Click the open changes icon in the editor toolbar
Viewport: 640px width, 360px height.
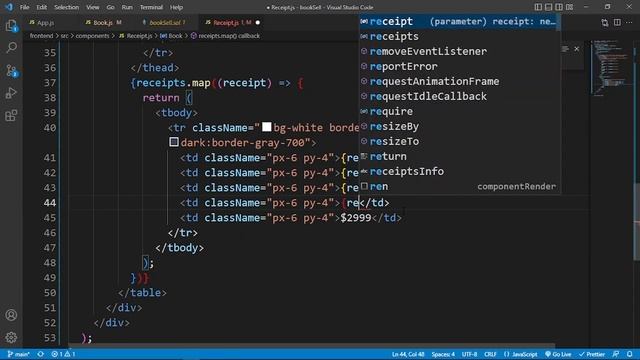pos(605,23)
